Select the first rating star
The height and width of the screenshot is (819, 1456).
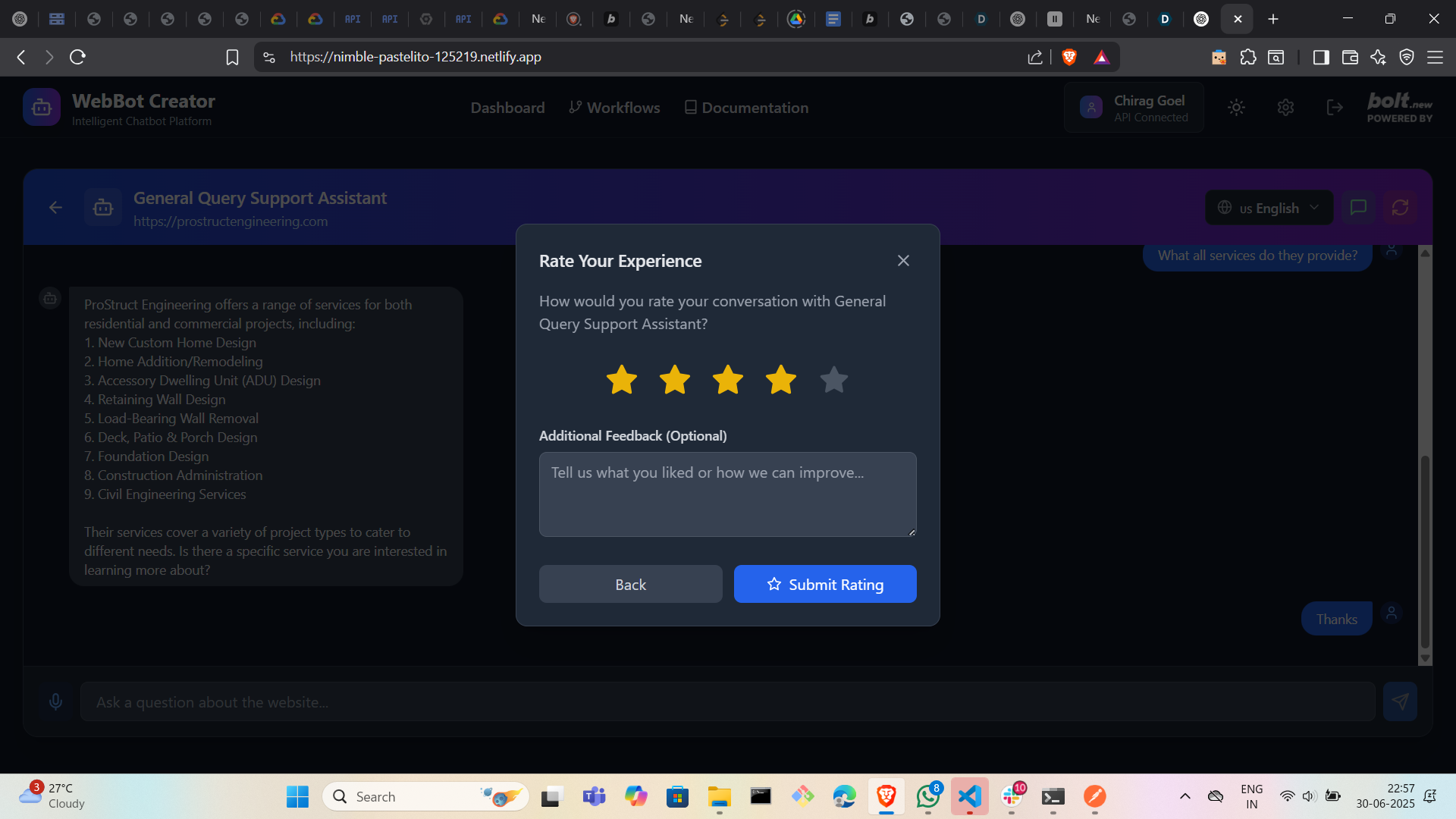click(x=621, y=380)
